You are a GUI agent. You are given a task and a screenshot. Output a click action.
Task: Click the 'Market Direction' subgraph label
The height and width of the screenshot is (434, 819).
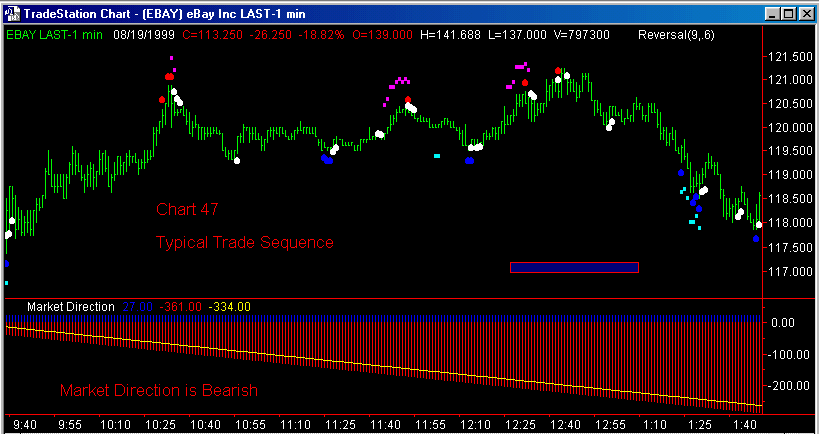pyautogui.click(x=70, y=307)
